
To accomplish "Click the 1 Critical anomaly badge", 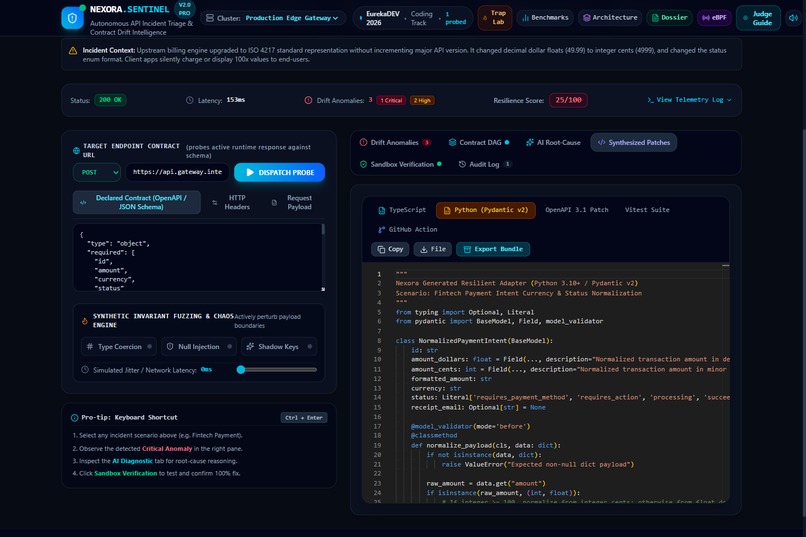I will 391,100.
